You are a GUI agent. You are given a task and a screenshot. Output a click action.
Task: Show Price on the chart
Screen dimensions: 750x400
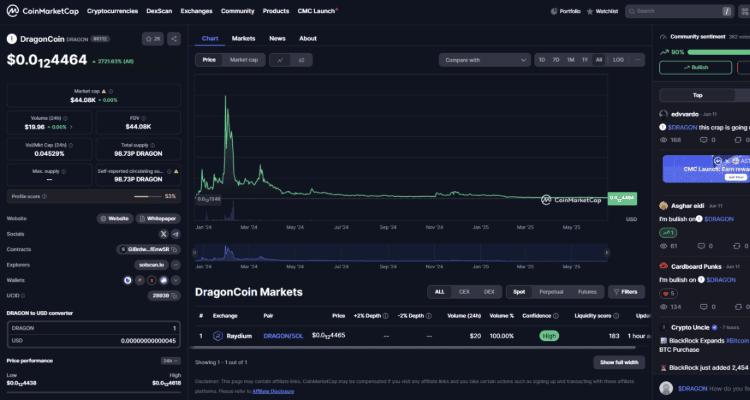(209, 60)
